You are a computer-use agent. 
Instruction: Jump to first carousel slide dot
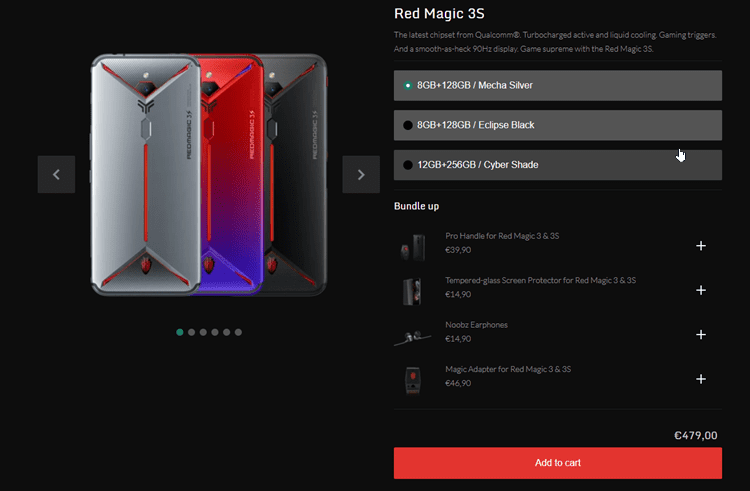[x=180, y=332]
